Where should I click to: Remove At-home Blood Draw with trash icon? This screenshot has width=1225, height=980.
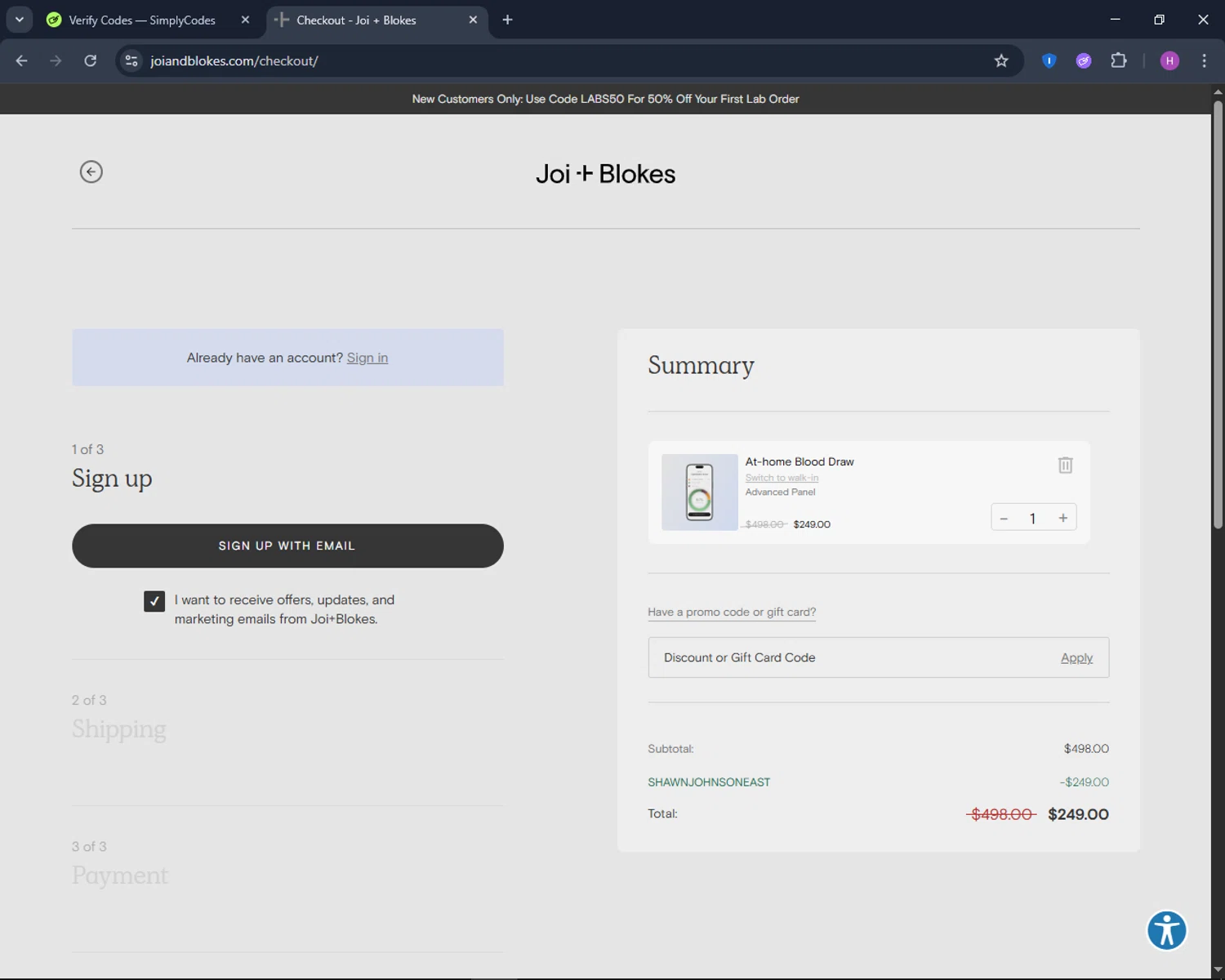pyautogui.click(x=1065, y=465)
